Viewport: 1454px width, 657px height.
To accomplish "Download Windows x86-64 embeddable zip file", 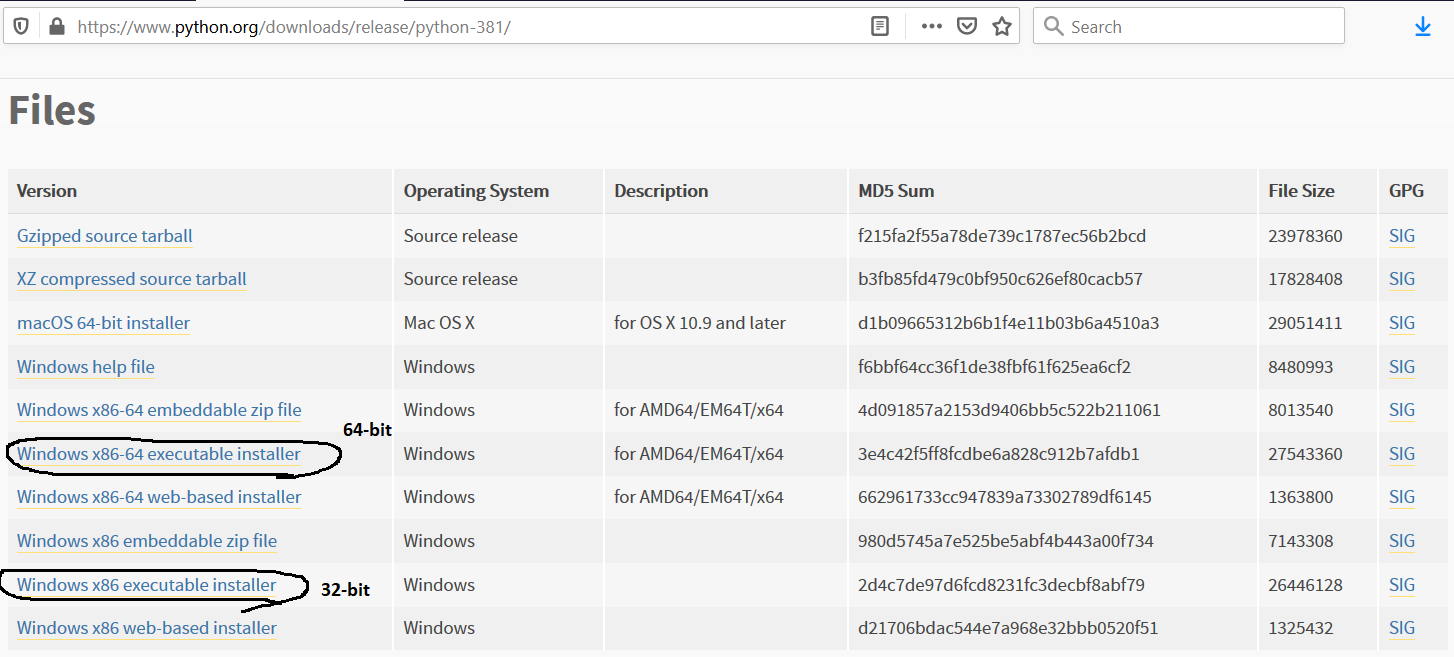I will pos(159,410).
